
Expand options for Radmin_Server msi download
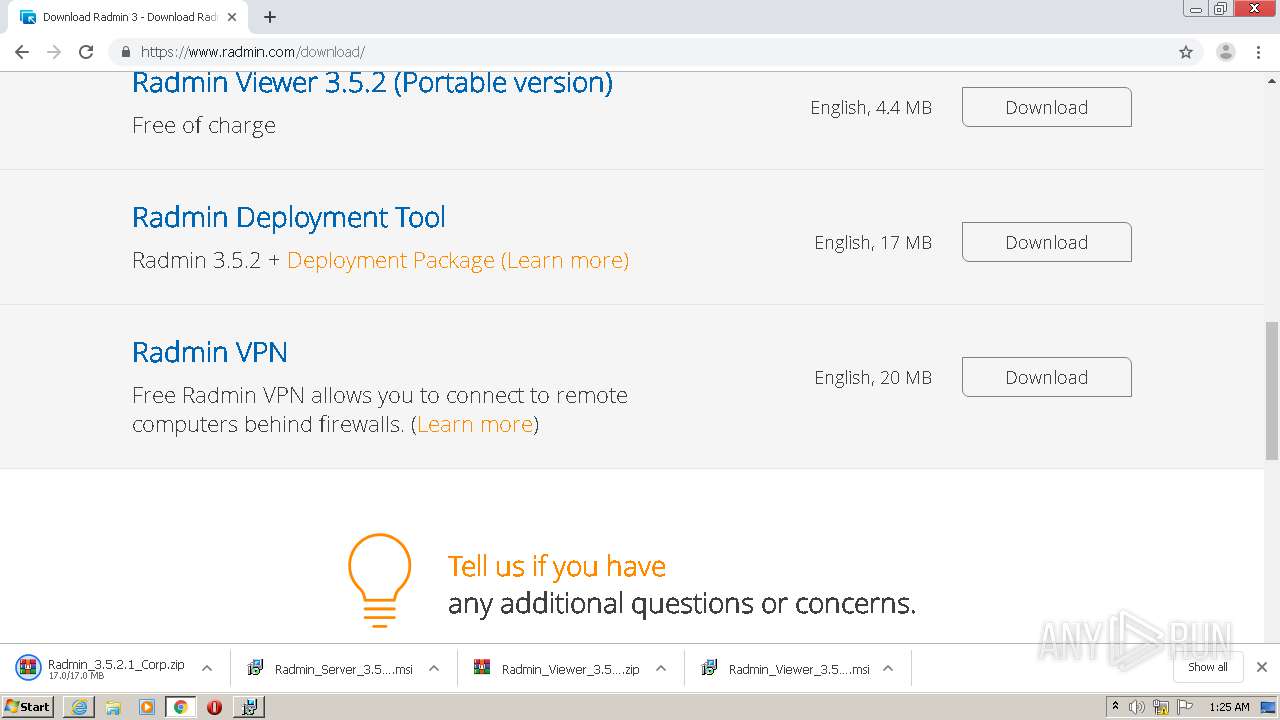[434, 668]
